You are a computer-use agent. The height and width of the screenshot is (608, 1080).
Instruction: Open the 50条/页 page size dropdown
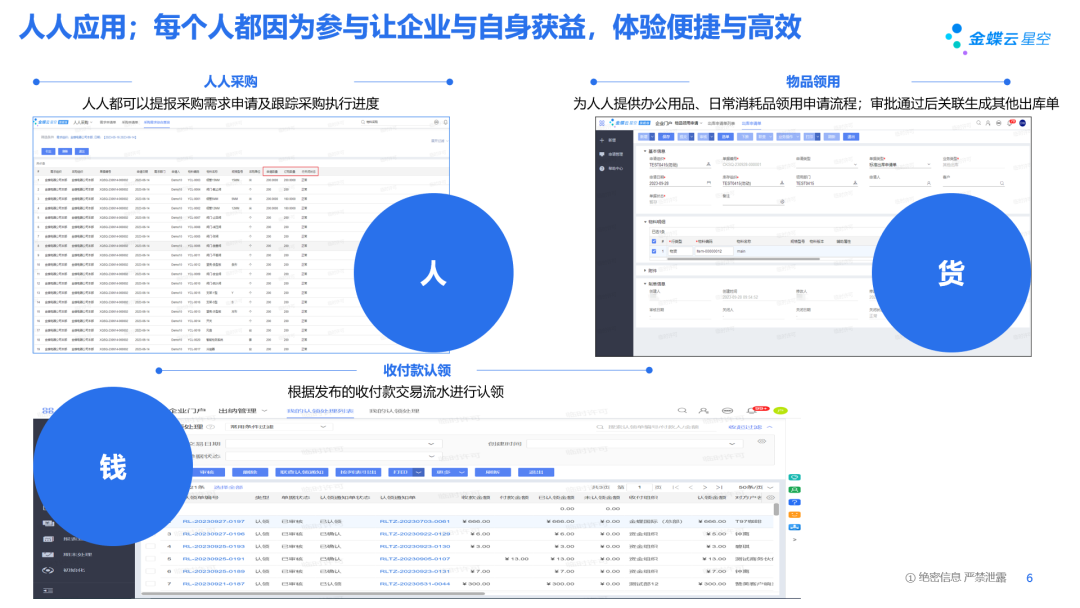[756, 488]
